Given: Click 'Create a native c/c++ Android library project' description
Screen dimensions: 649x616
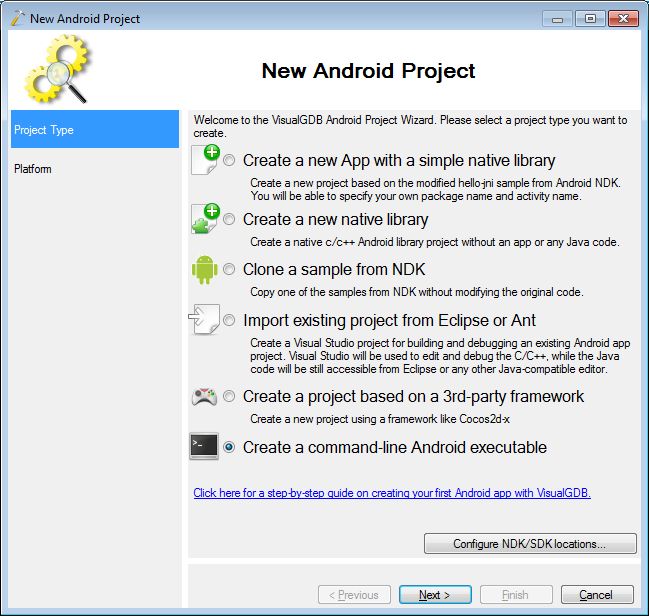Looking at the screenshot, I should point(435,242).
